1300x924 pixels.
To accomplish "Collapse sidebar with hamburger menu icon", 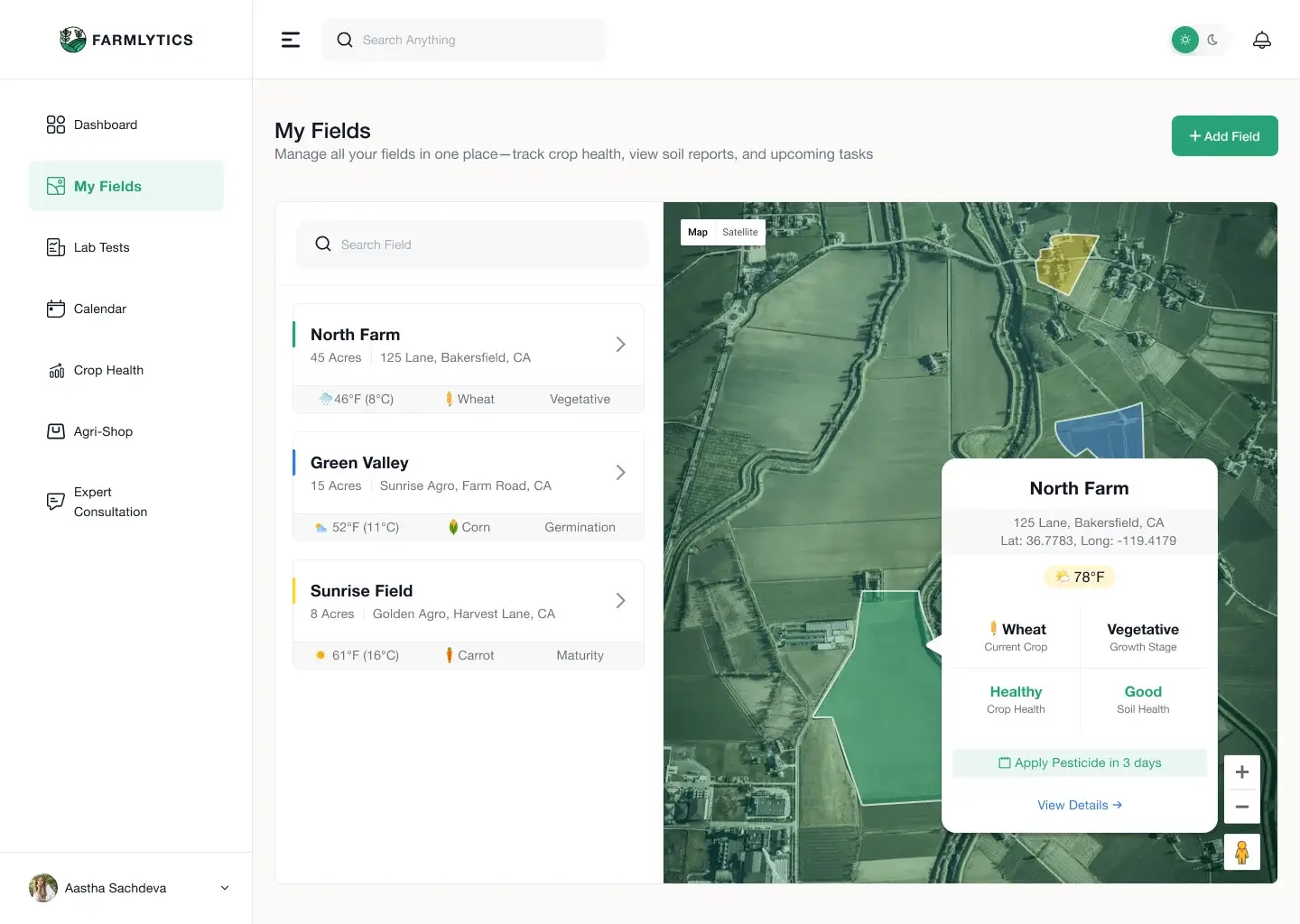I will pos(291,40).
